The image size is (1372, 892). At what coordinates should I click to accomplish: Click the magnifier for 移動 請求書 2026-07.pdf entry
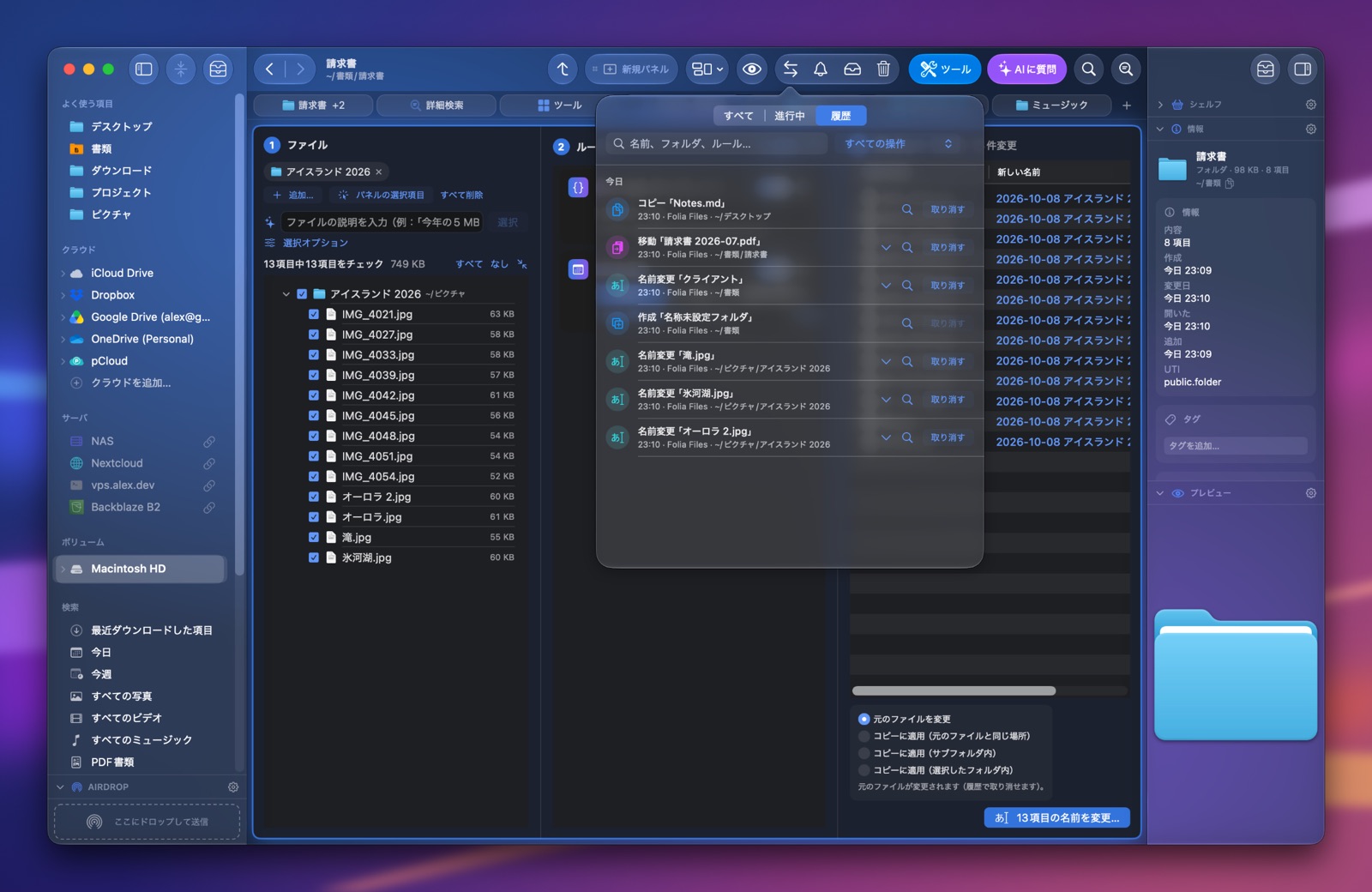coord(907,248)
